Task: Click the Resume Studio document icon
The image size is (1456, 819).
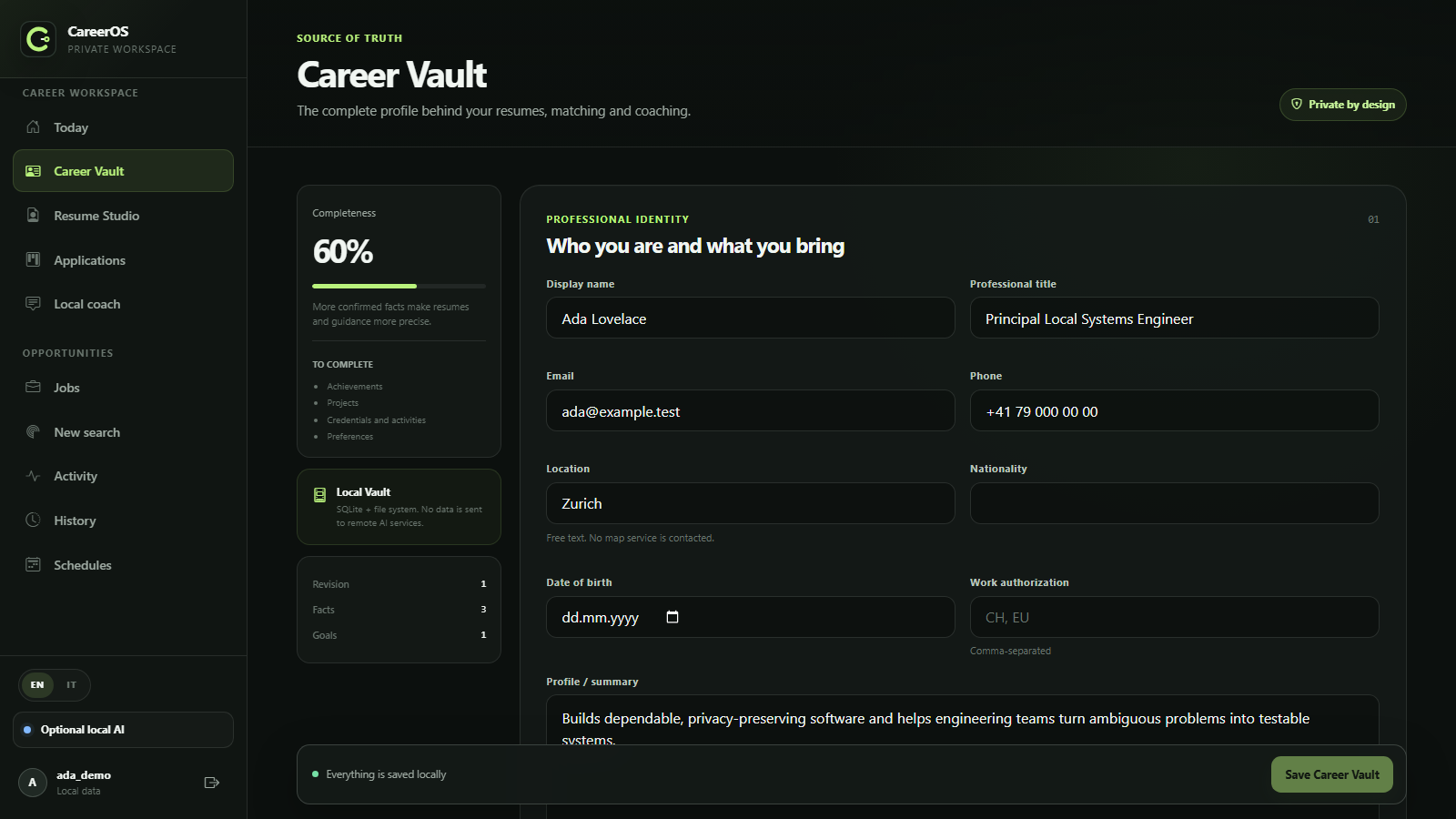Action: click(34, 215)
